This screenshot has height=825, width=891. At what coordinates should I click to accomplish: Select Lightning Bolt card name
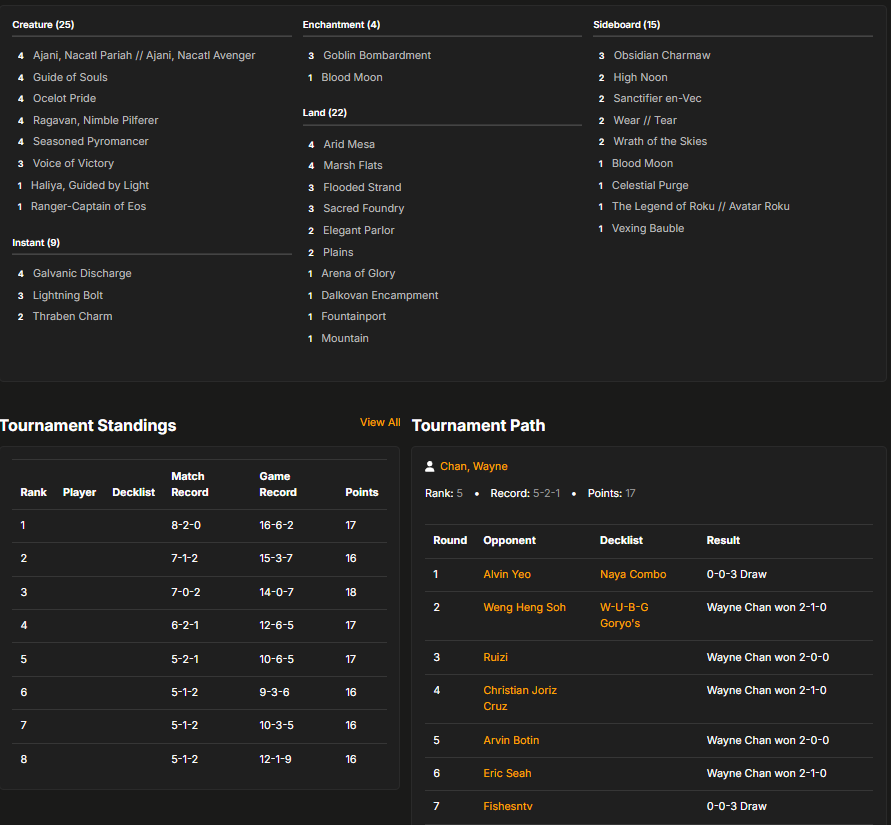(68, 295)
